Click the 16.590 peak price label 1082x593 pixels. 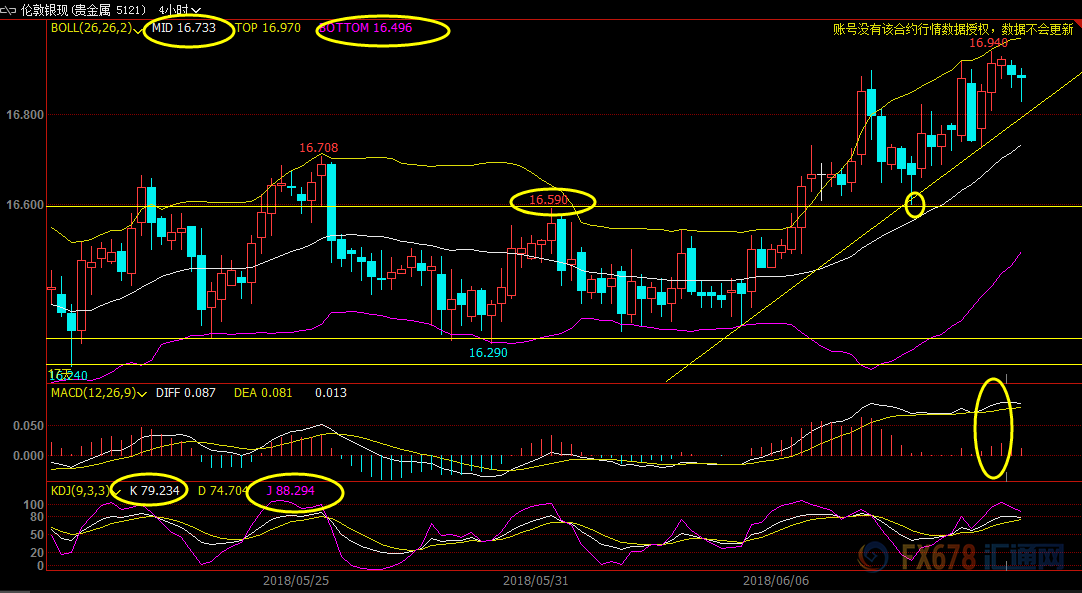click(x=549, y=200)
